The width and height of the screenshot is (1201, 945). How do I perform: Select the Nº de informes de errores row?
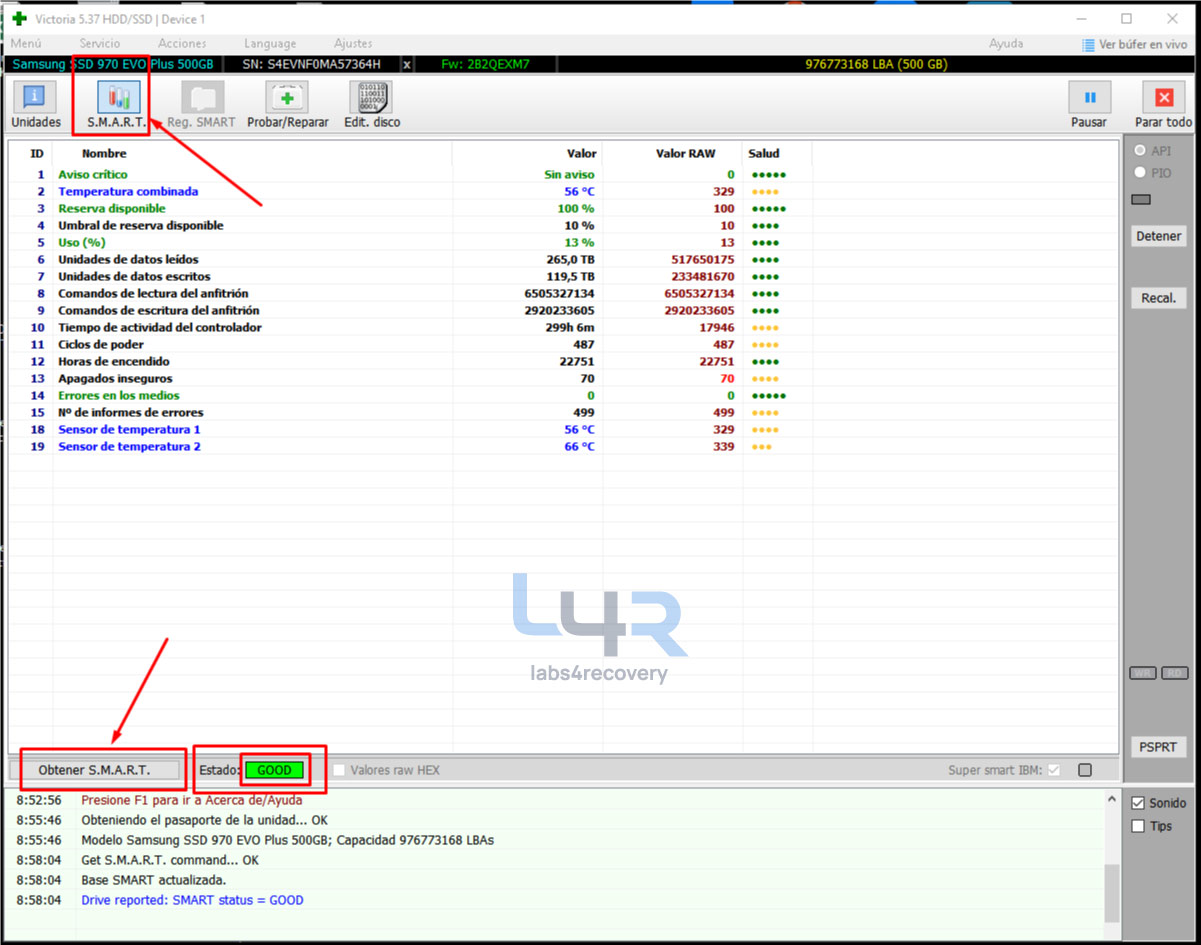tap(564, 413)
